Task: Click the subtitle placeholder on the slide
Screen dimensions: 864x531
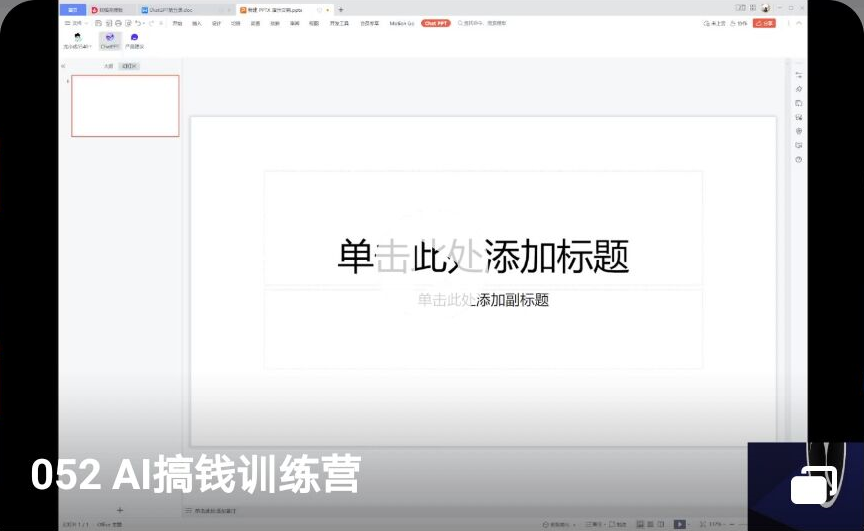Action: click(483, 300)
